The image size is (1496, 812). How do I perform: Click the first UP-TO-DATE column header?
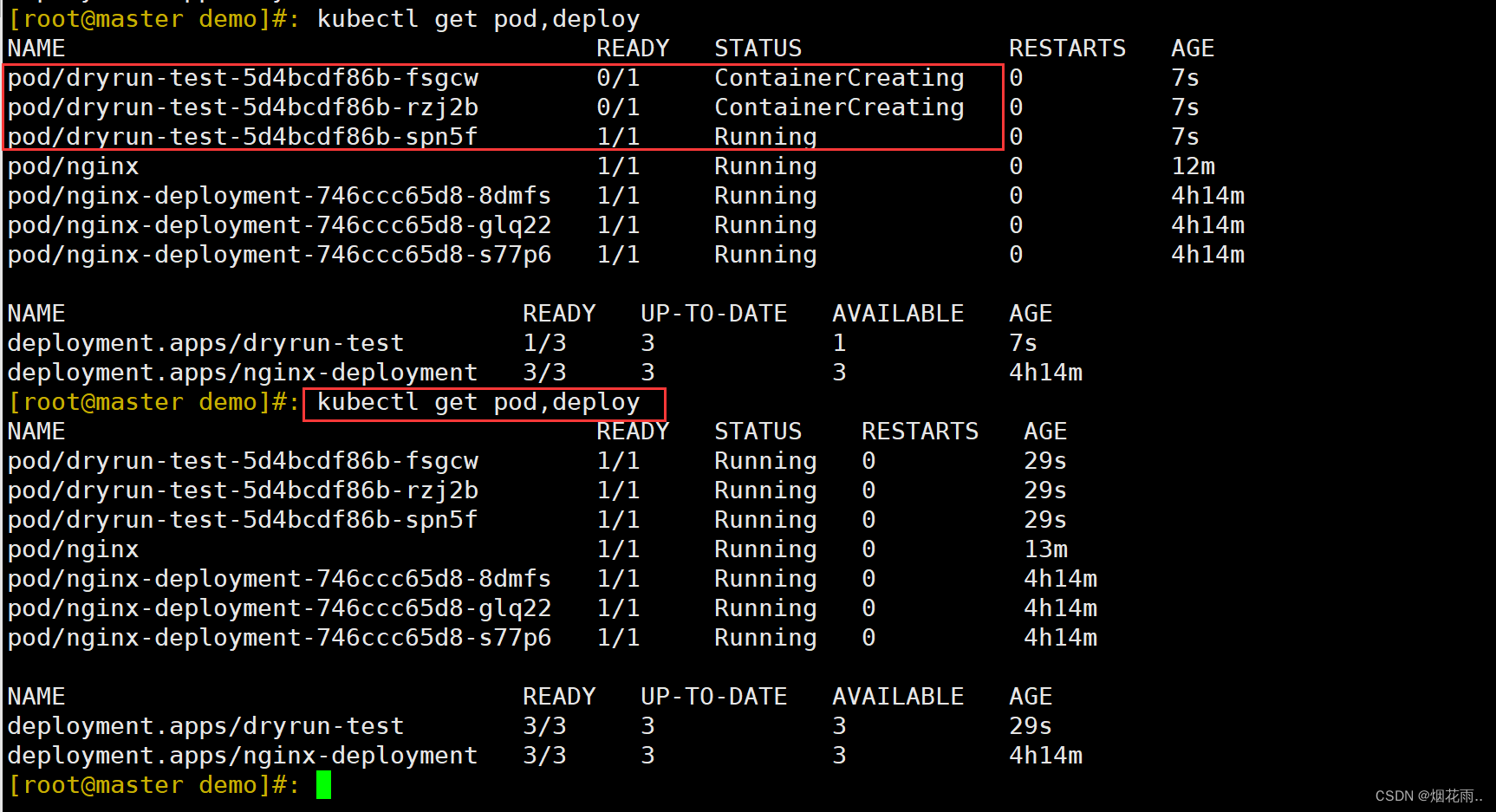point(713,314)
